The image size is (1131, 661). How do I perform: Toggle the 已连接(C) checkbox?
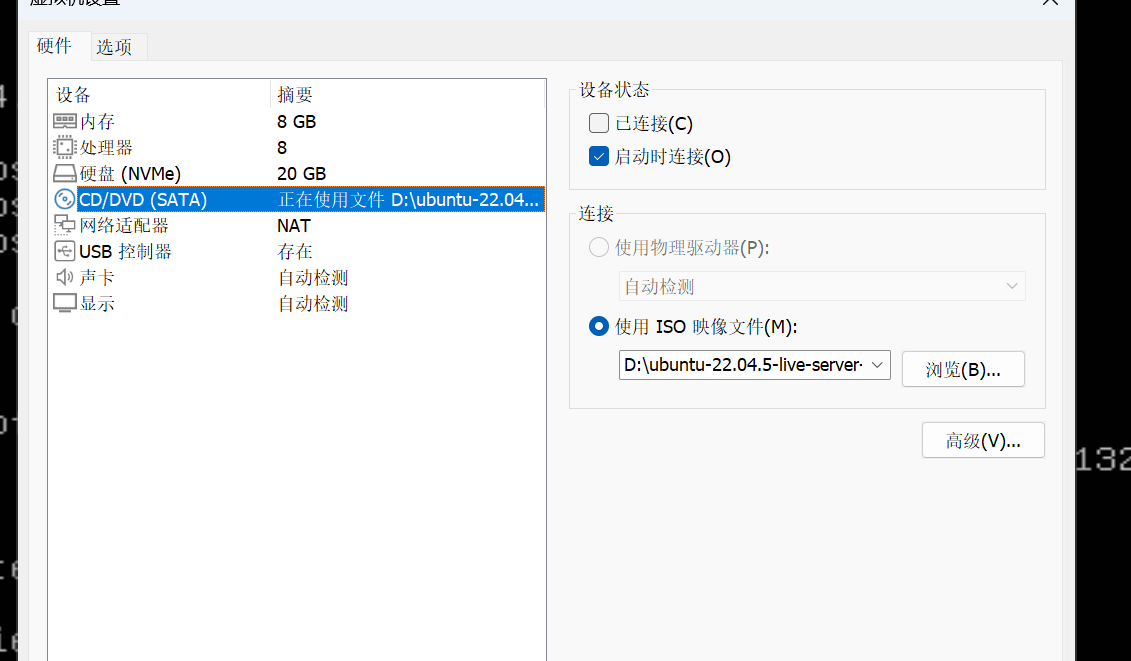coord(599,123)
